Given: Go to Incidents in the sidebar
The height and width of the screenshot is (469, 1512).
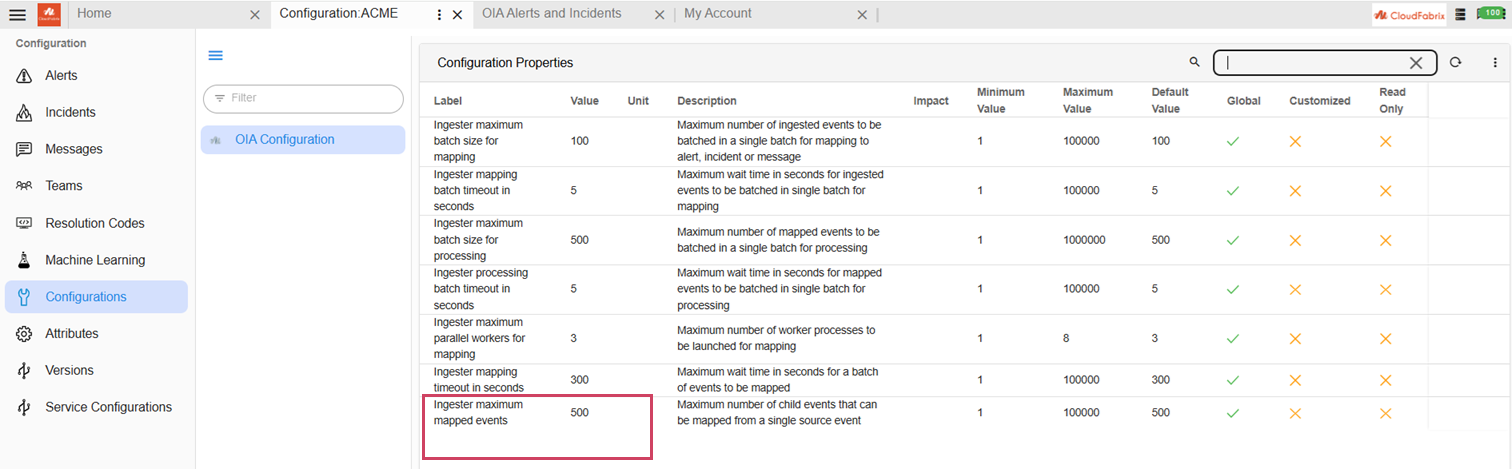Looking at the screenshot, I should tap(70, 113).
